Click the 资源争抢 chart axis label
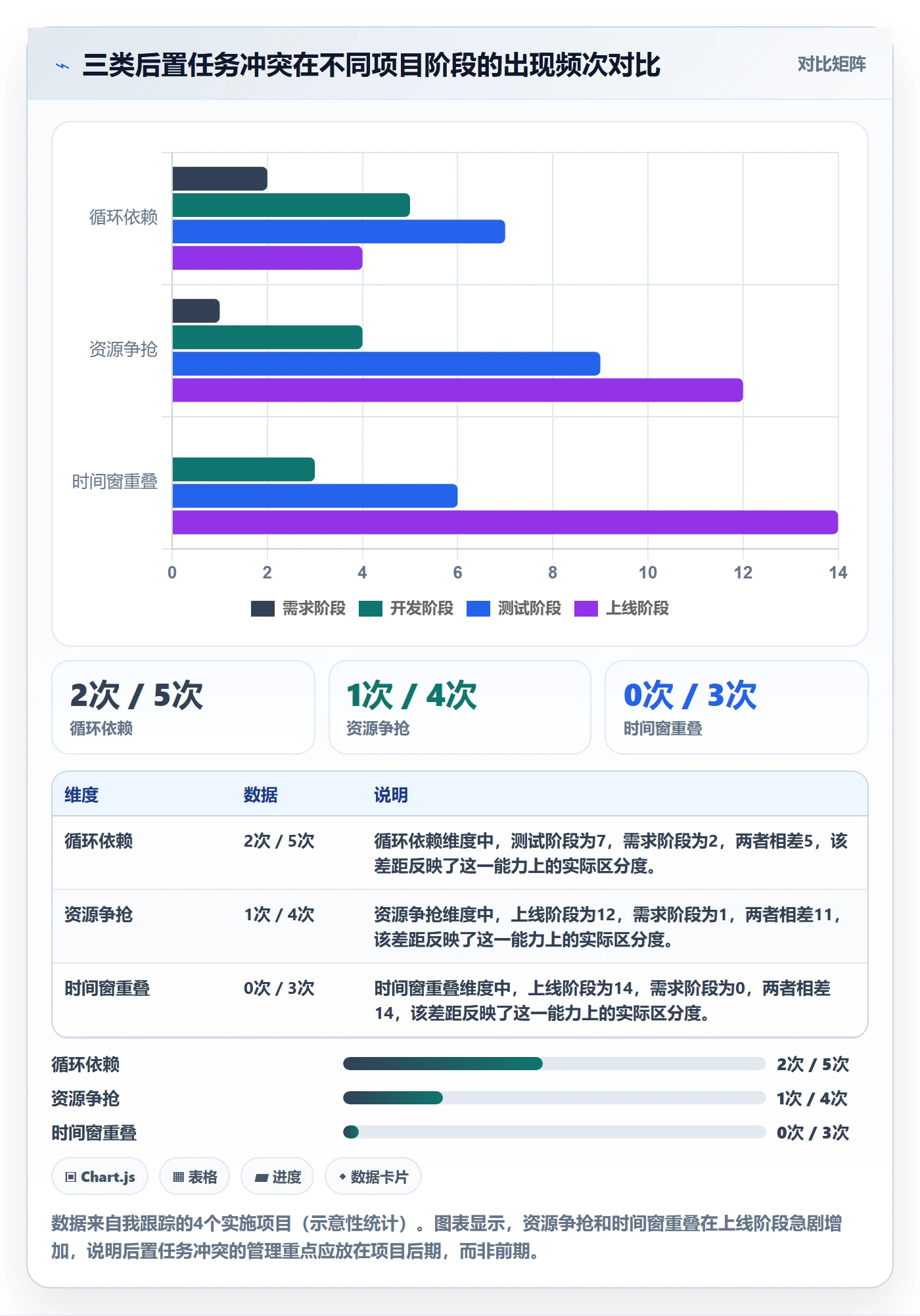This screenshot has height=1316, width=920. click(x=124, y=349)
